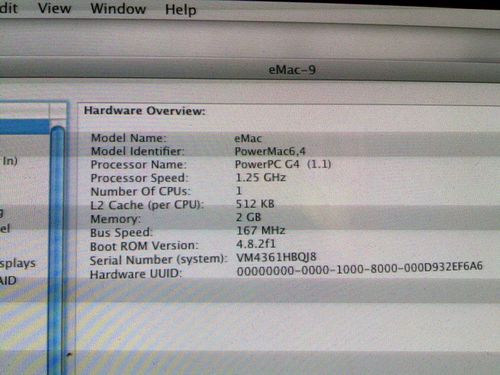Image resolution: width=500 pixels, height=375 pixels.
Task: Click the Hardware UUID value
Action: tap(359, 268)
